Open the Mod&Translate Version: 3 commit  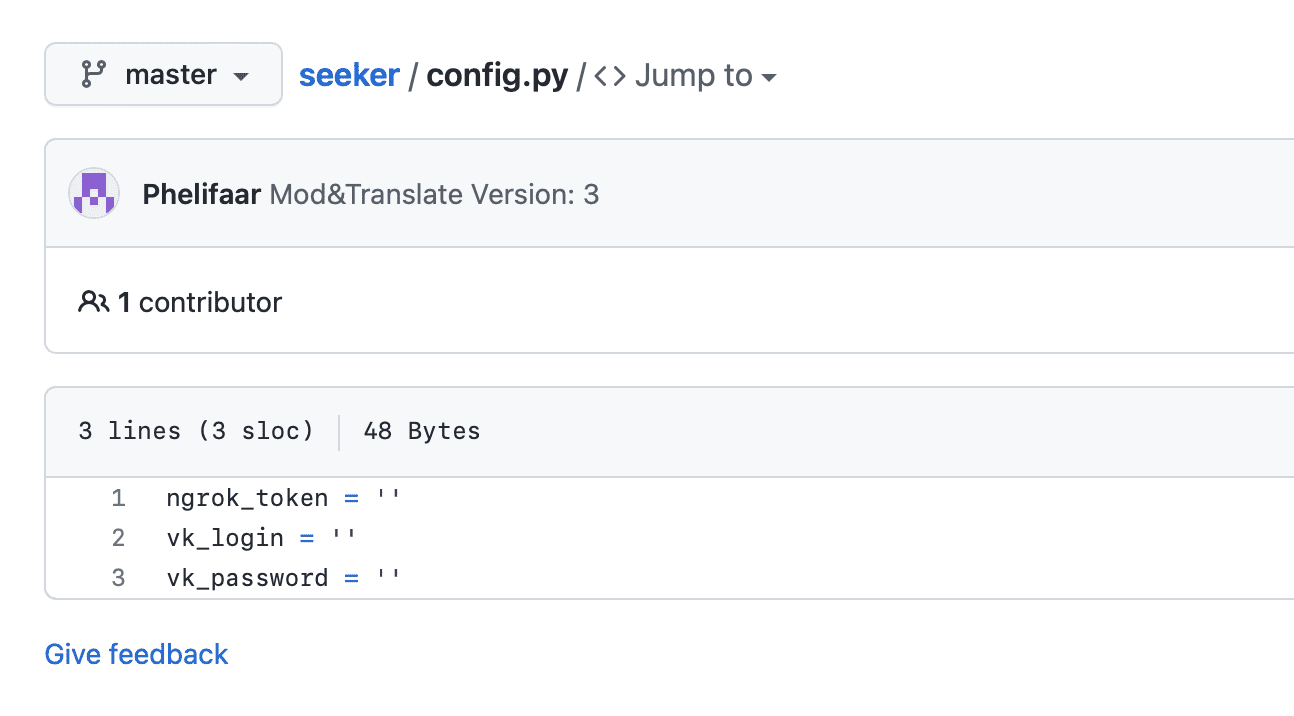coord(434,194)
